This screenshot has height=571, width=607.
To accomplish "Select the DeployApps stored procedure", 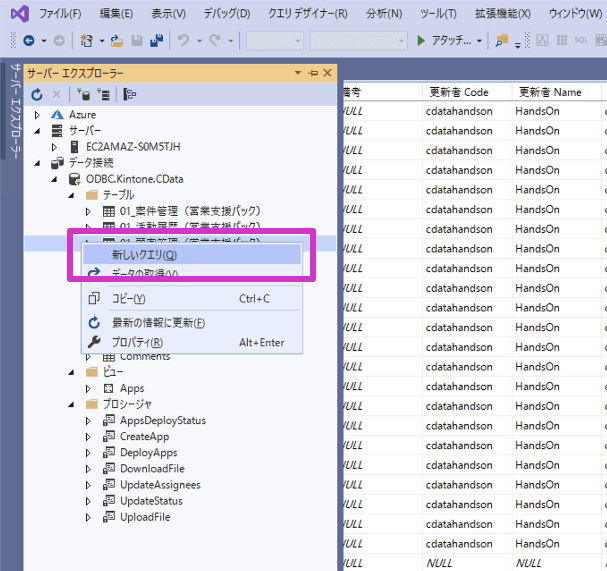I will [149, 453].
